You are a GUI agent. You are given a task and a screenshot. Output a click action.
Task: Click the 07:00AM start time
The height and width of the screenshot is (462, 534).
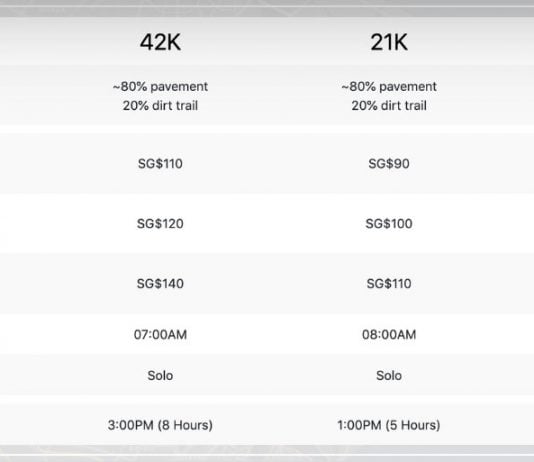point(160,335)
